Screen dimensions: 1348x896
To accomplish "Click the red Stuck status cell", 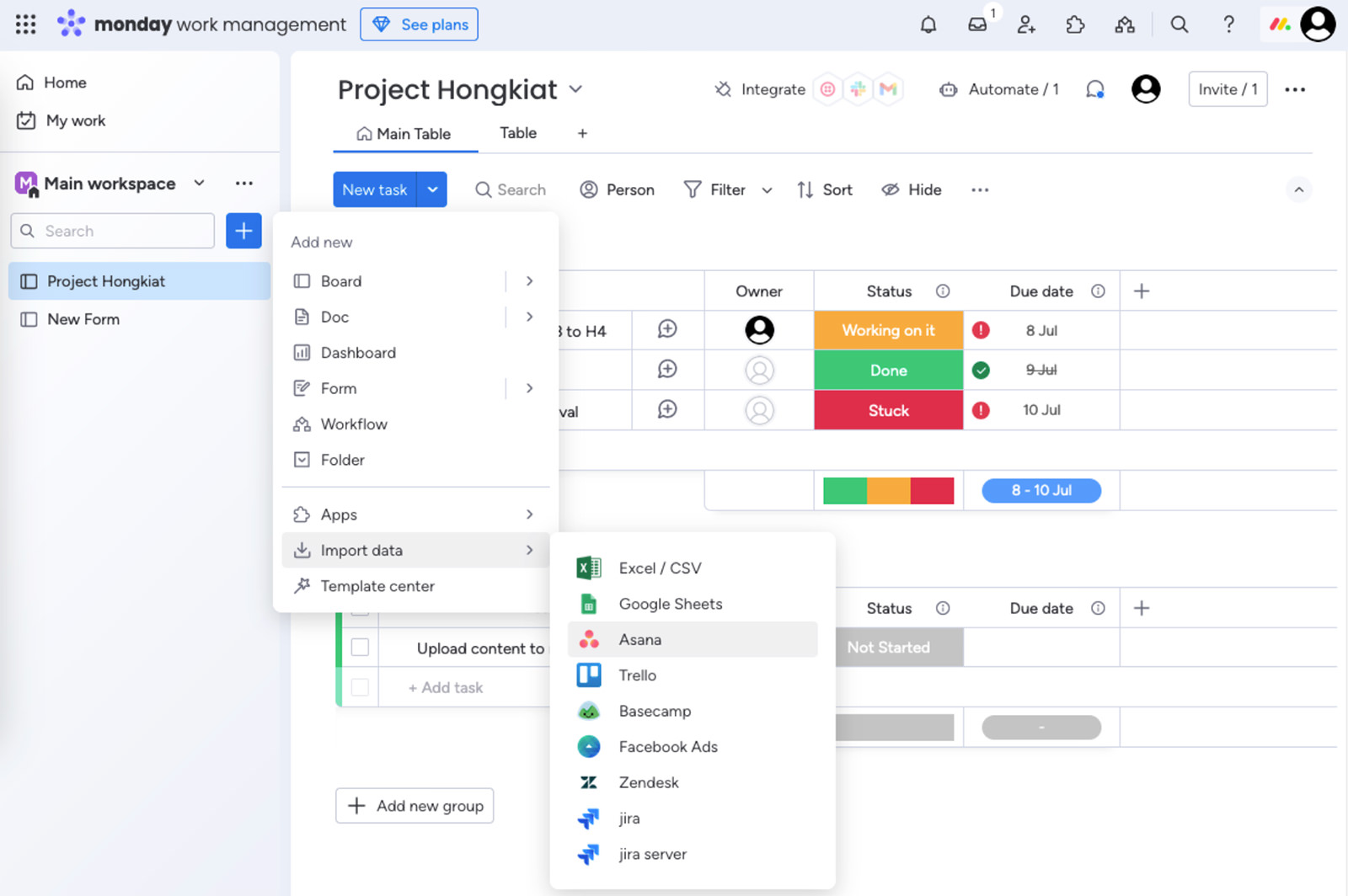I will coord(888,410).
